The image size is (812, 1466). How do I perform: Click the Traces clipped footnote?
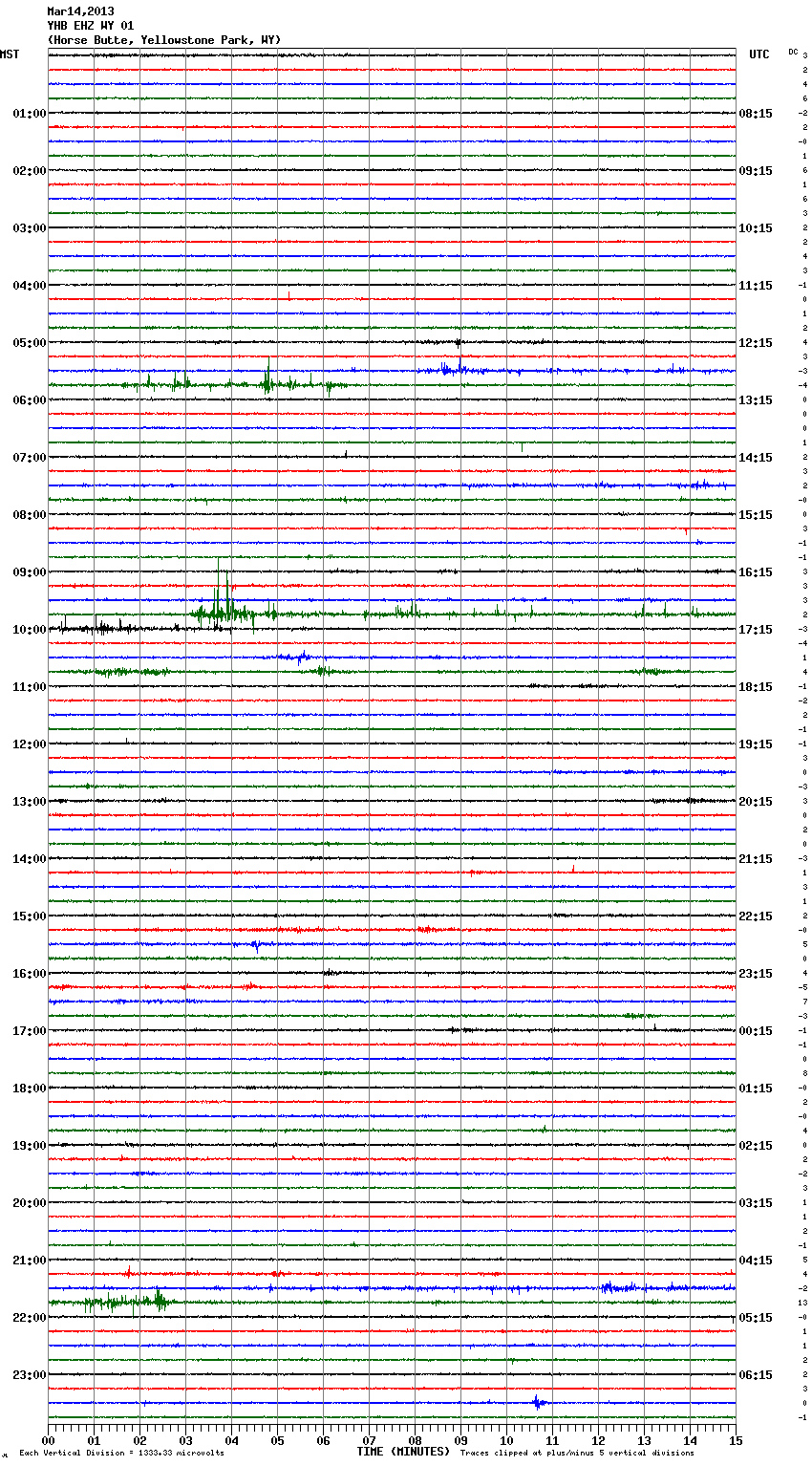(x=577, y=1454)
